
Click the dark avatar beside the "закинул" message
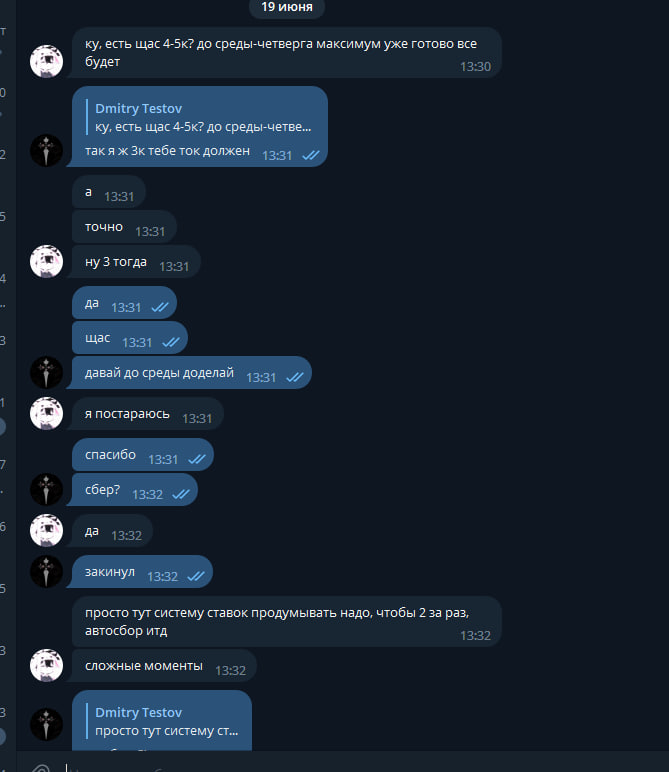click(47, 571)
